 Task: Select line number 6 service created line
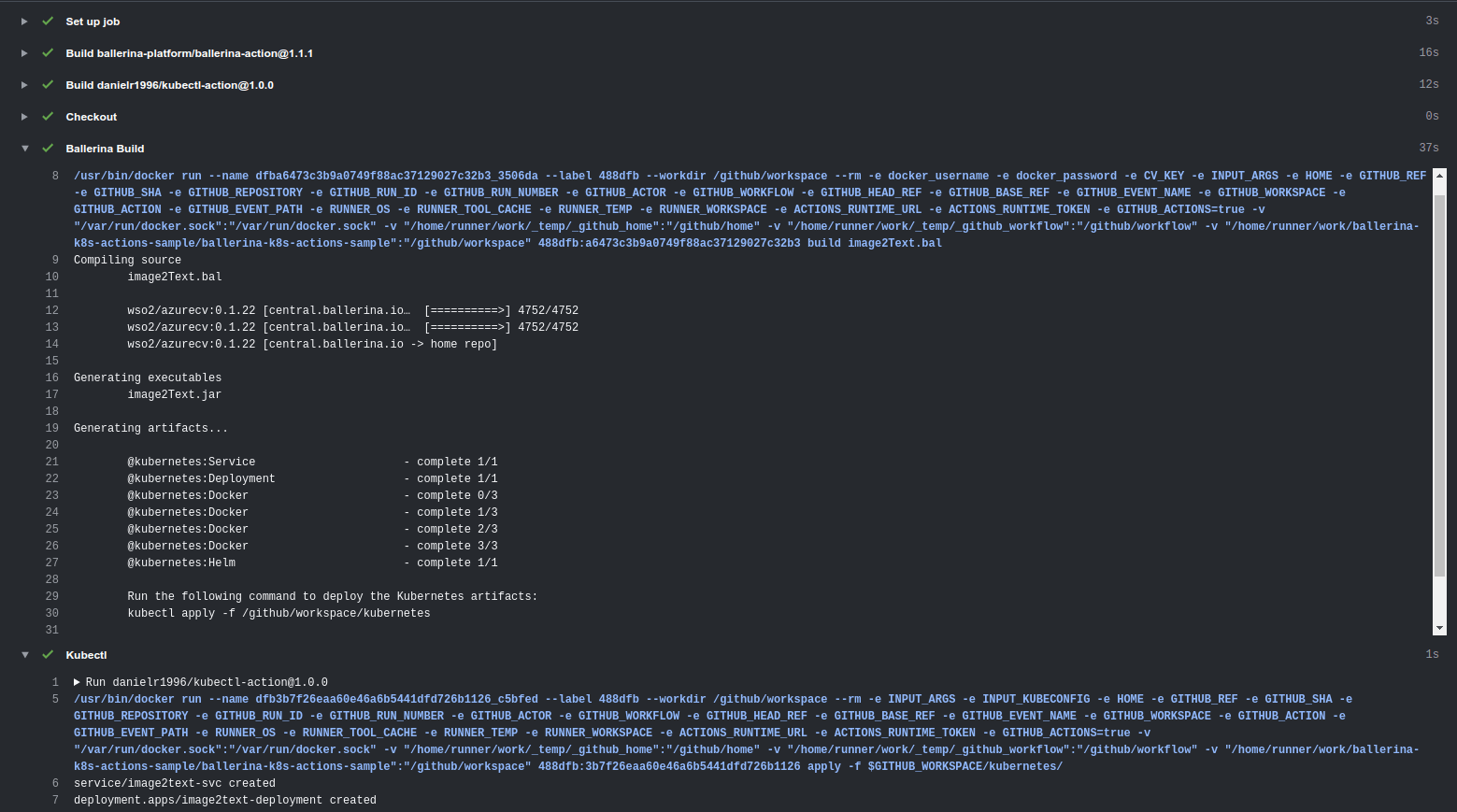pyautogui.click(x=55, y=783)
